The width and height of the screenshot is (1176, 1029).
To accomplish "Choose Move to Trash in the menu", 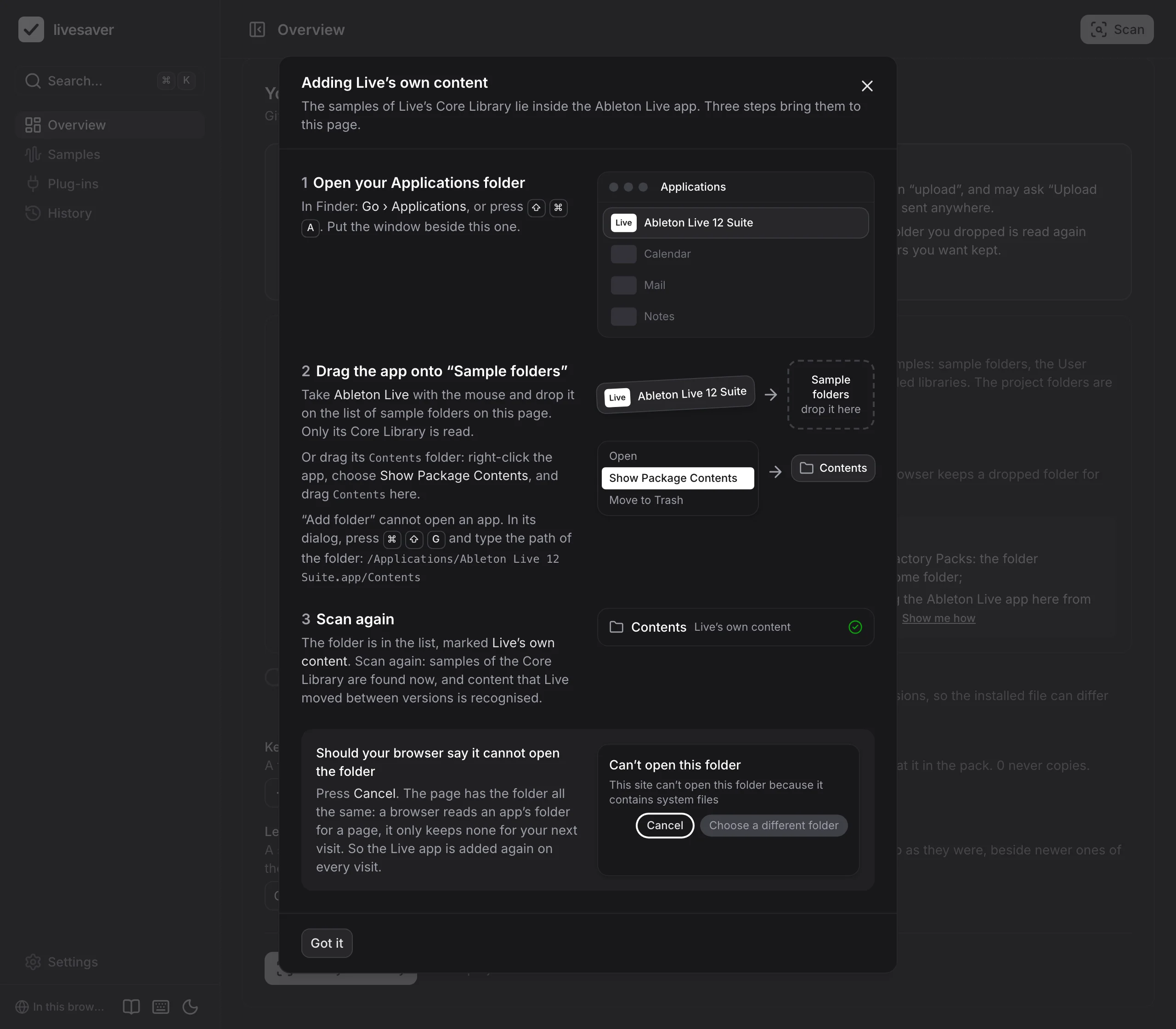I will tap(678, 500).
